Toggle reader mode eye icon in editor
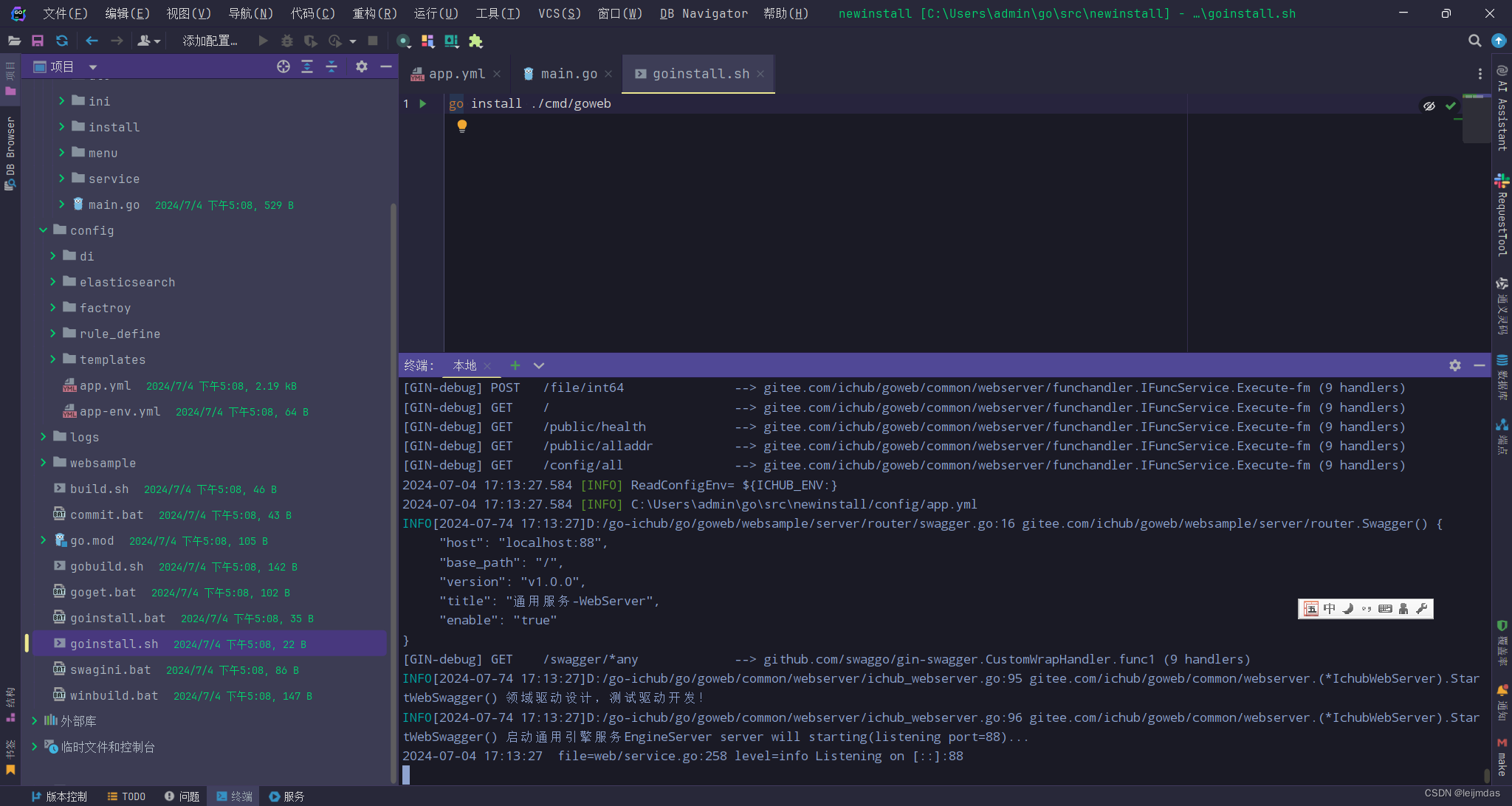The width and height of the screenshot is (1512, 806). coord(1429,106)
